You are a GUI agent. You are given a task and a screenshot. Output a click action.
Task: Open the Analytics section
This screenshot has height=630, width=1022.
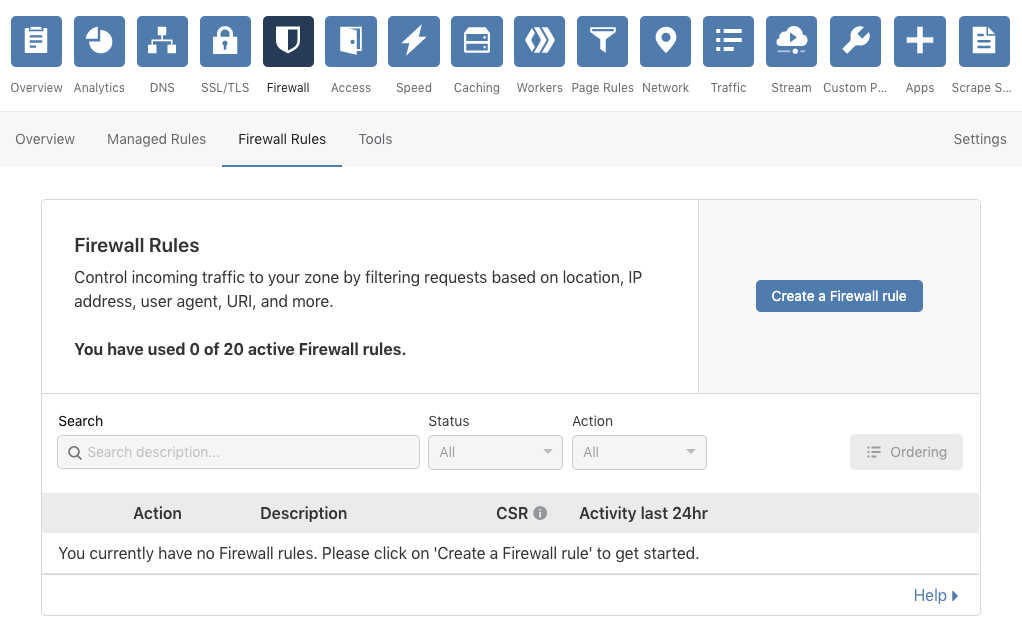pyautogui.click(x=99, y=41)
